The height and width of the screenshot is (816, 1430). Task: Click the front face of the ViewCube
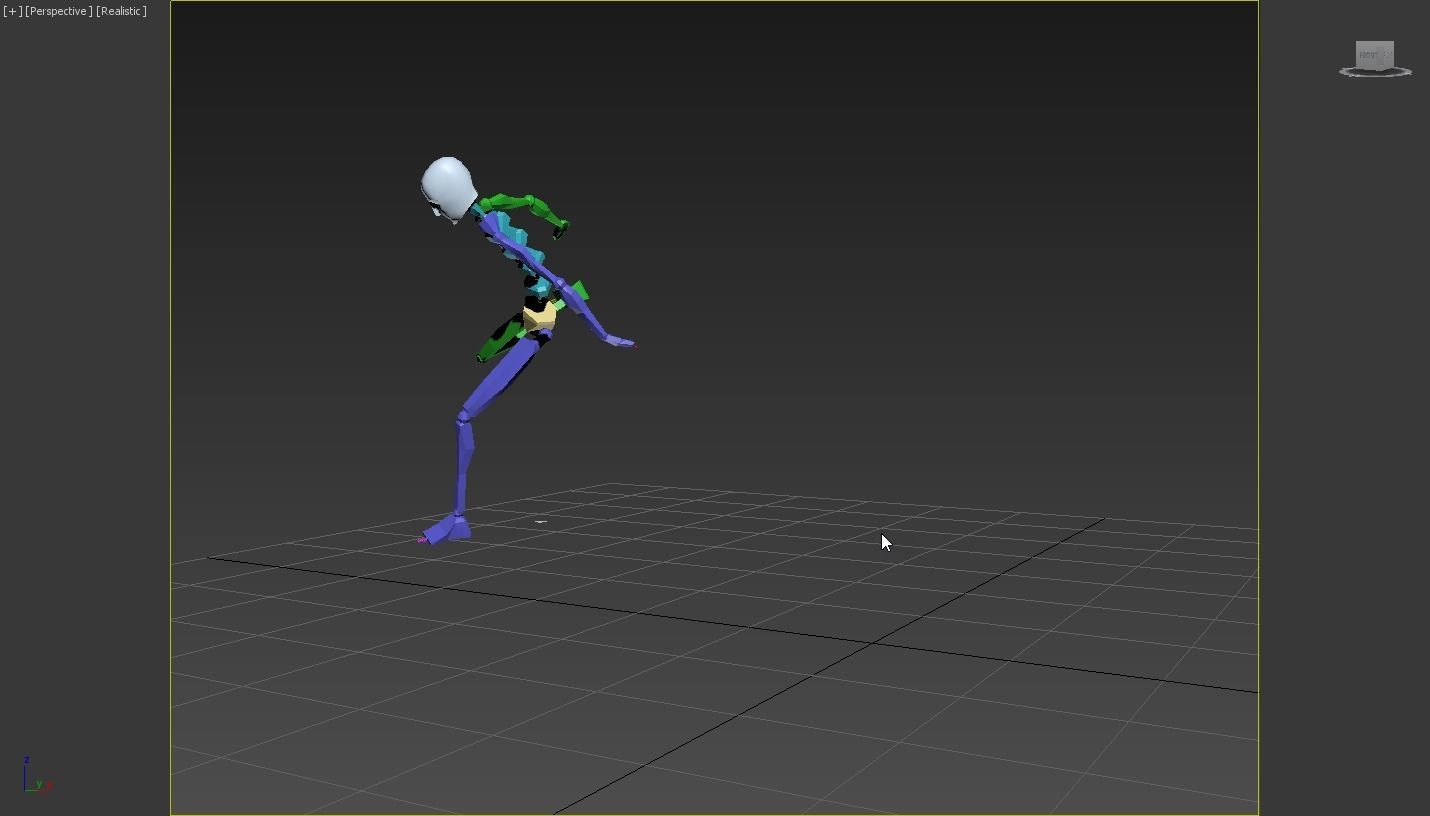click(1370, 55)
